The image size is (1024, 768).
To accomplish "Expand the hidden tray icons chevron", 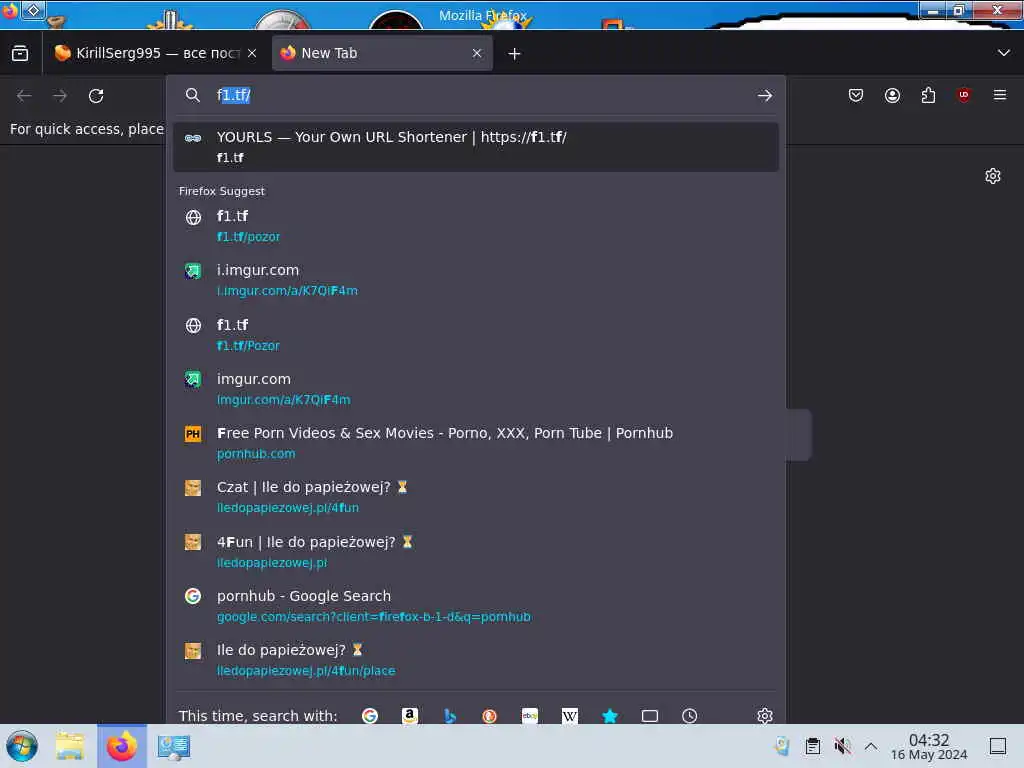I will point(871,745).
